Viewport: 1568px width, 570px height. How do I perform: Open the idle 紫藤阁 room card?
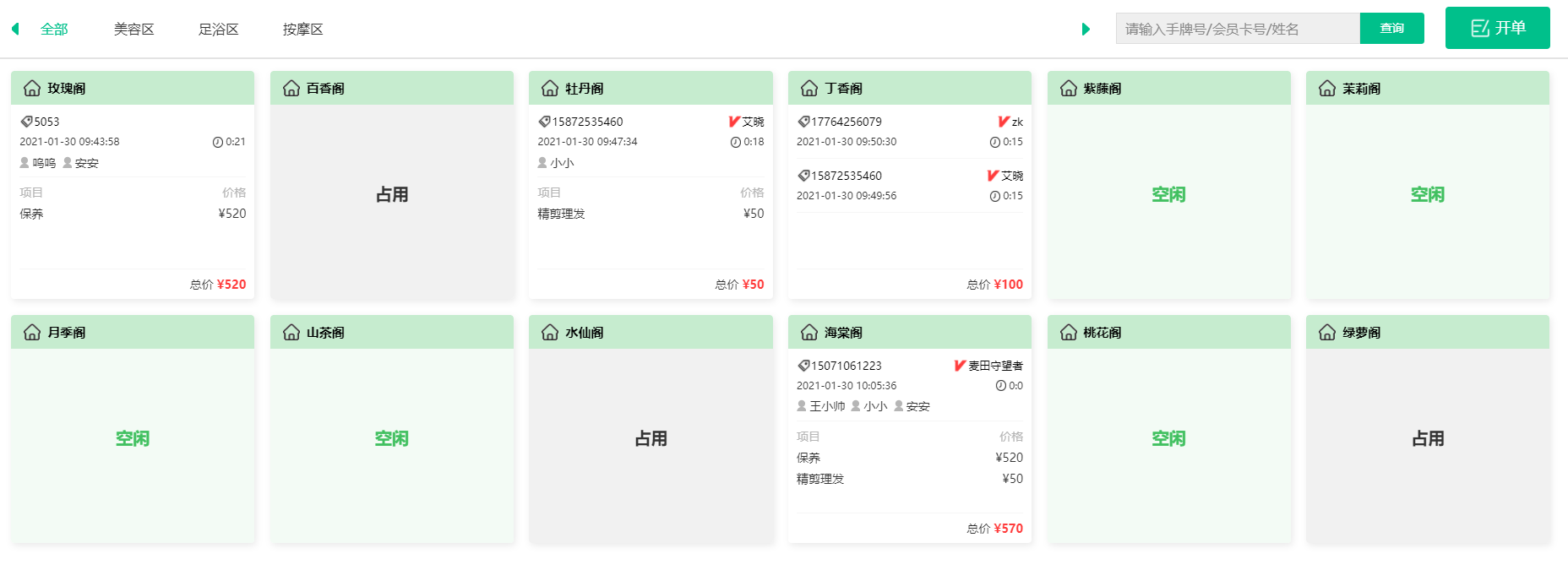pos(1168,194)
